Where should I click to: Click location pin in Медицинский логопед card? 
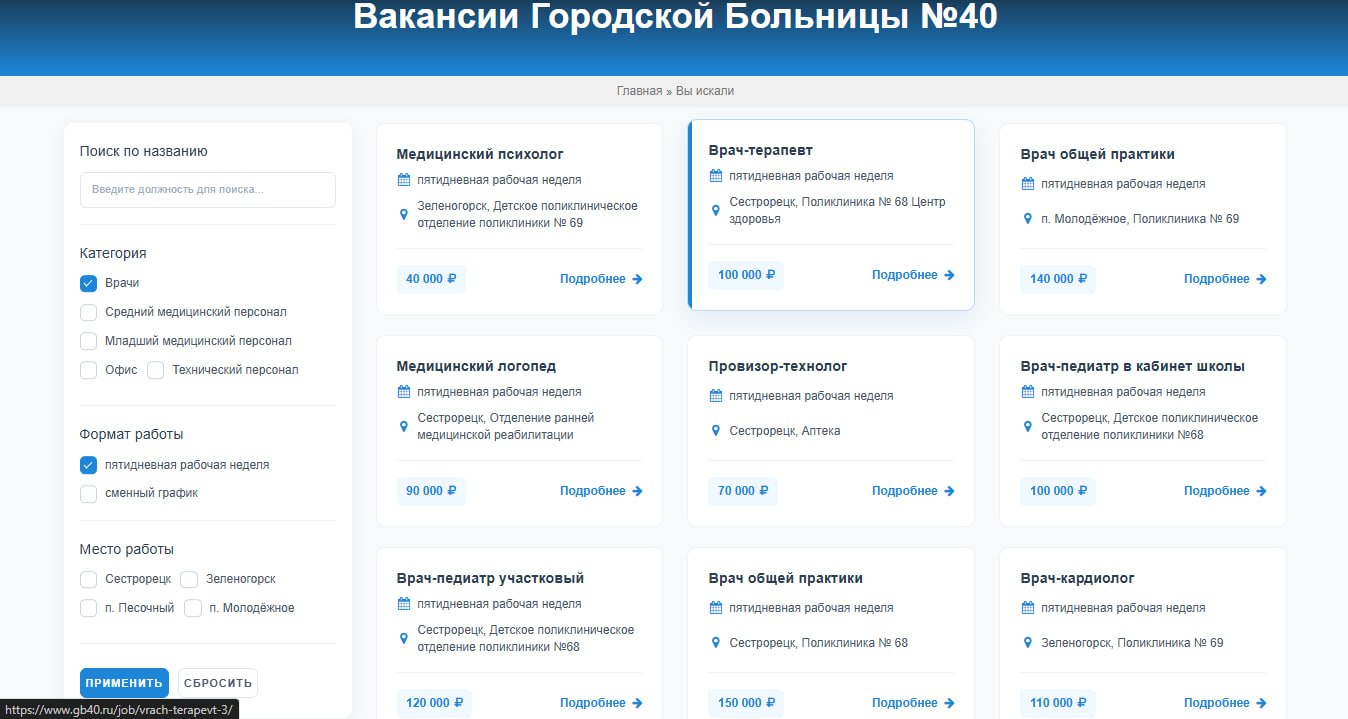point(404,427)
